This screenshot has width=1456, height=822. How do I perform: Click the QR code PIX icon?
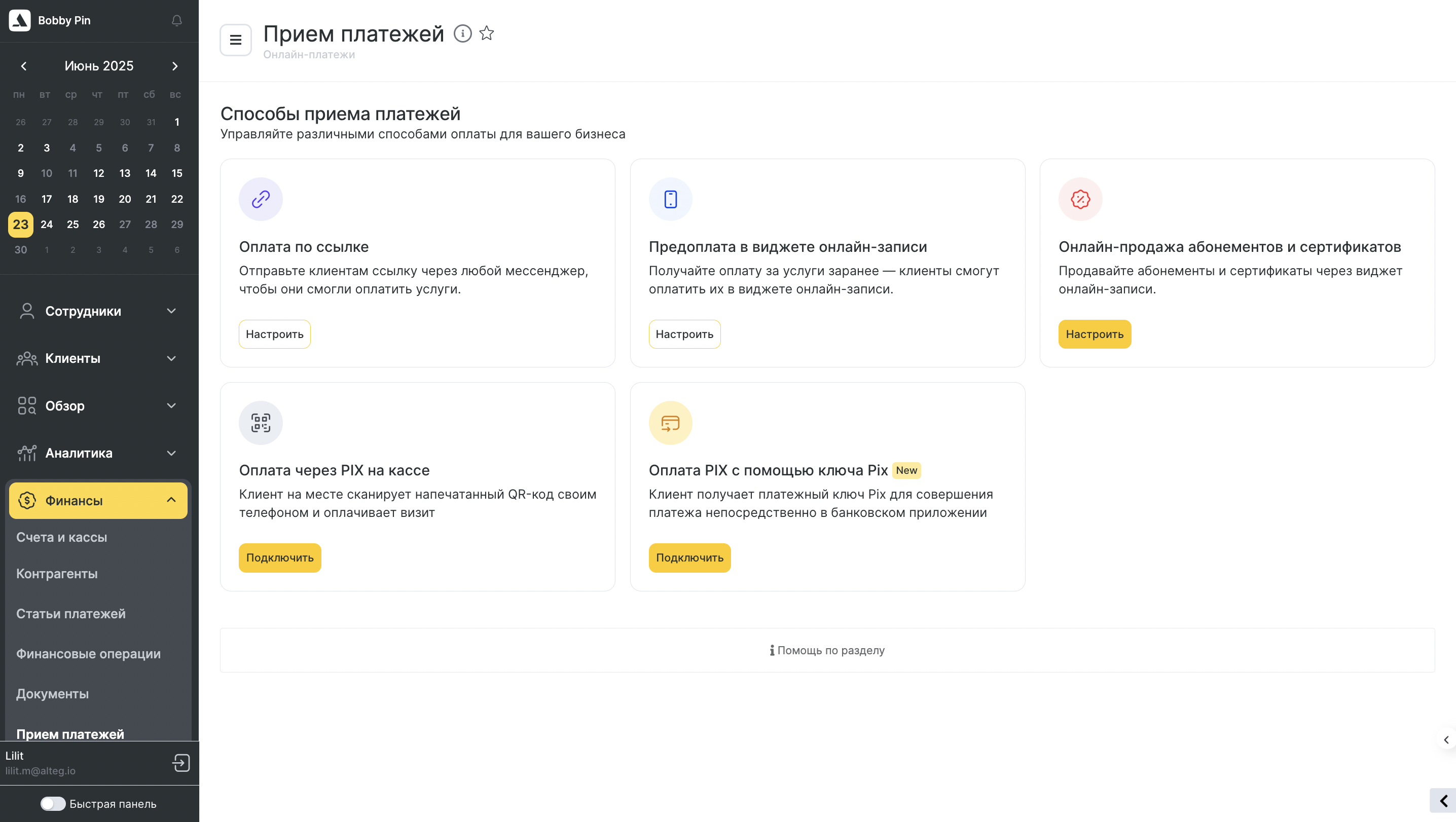[x=261, y=423]
